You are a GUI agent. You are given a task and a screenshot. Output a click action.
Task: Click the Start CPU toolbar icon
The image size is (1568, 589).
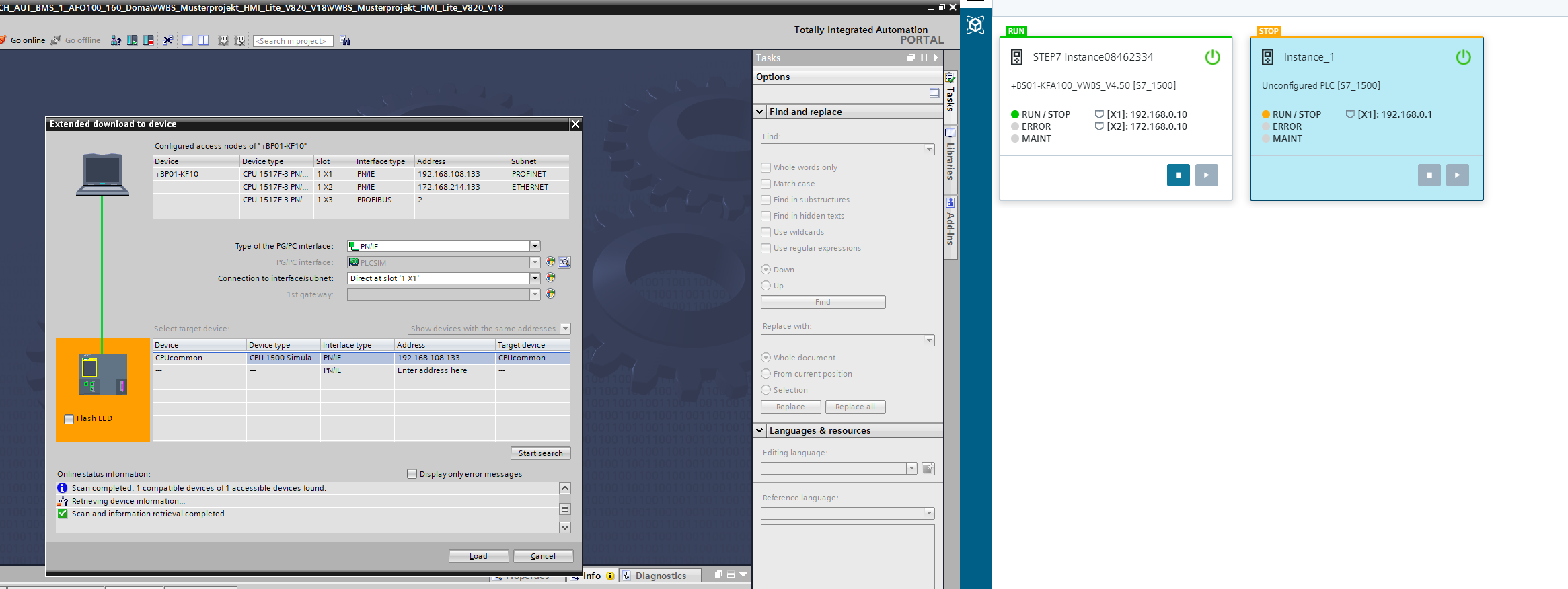[133, 40]
